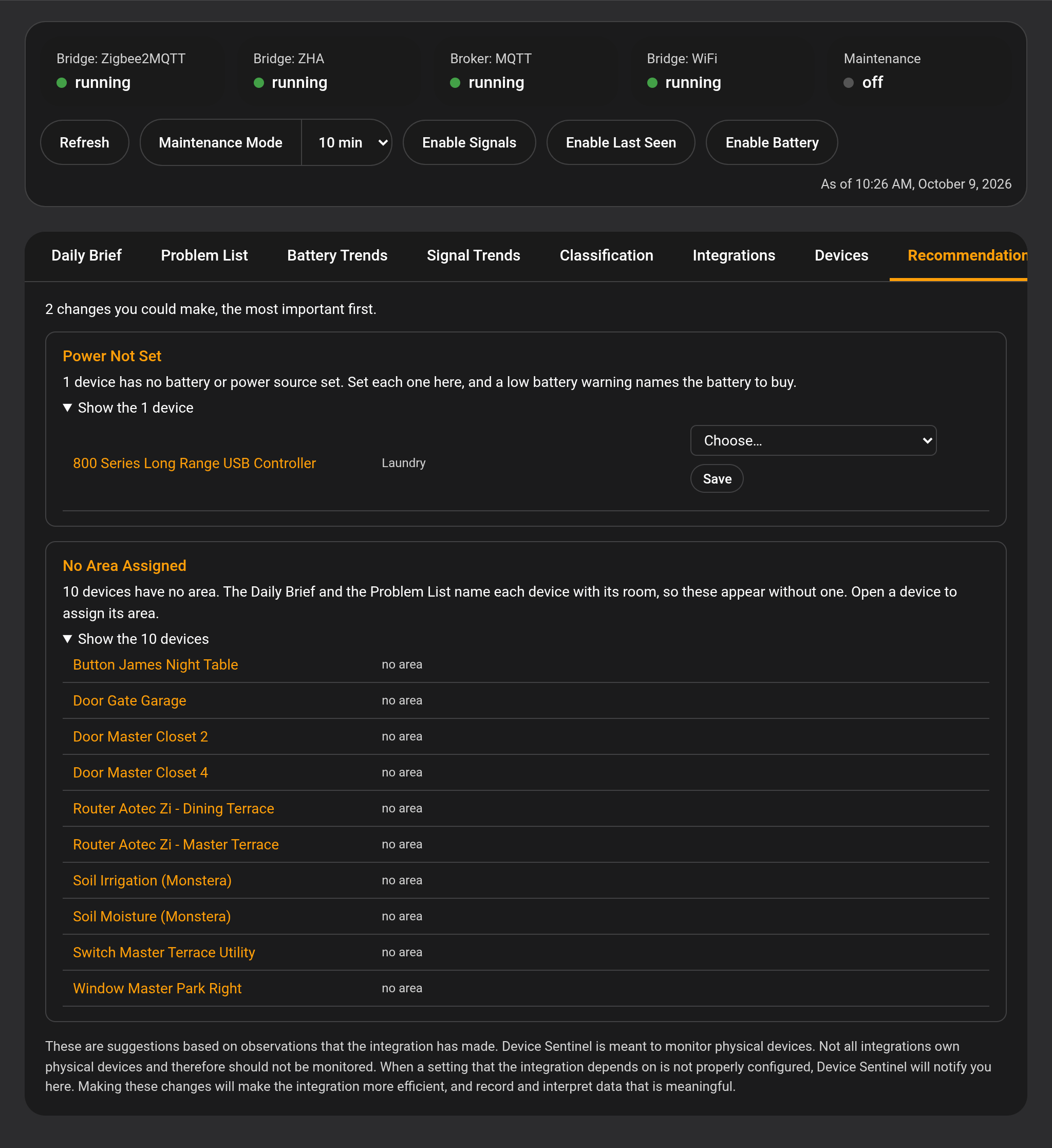
Task: Open Window Master Park Right device
Action: (157, 988)
